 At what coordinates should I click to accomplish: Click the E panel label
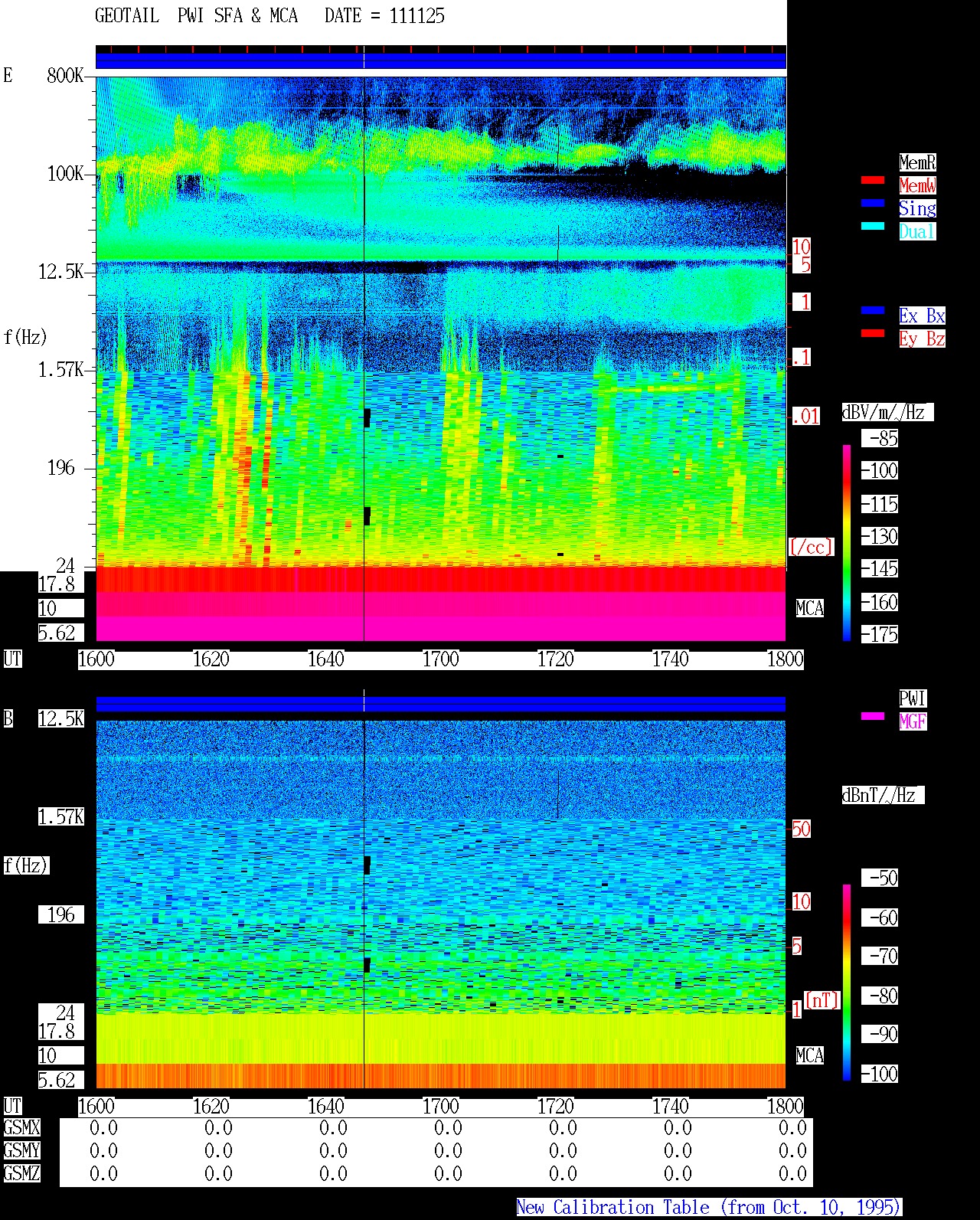[8, 76]
